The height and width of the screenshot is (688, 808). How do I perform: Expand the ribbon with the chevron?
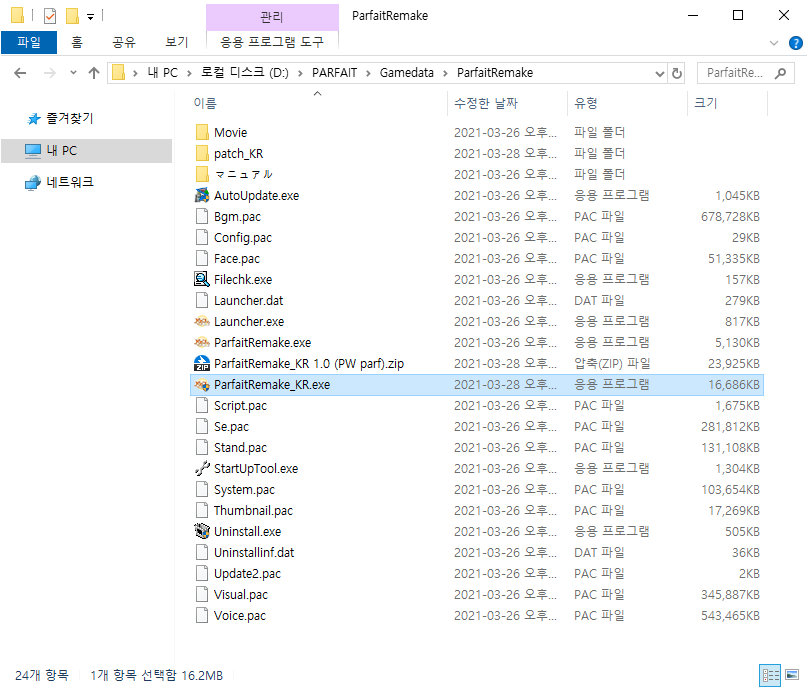[x=773, y=43]
